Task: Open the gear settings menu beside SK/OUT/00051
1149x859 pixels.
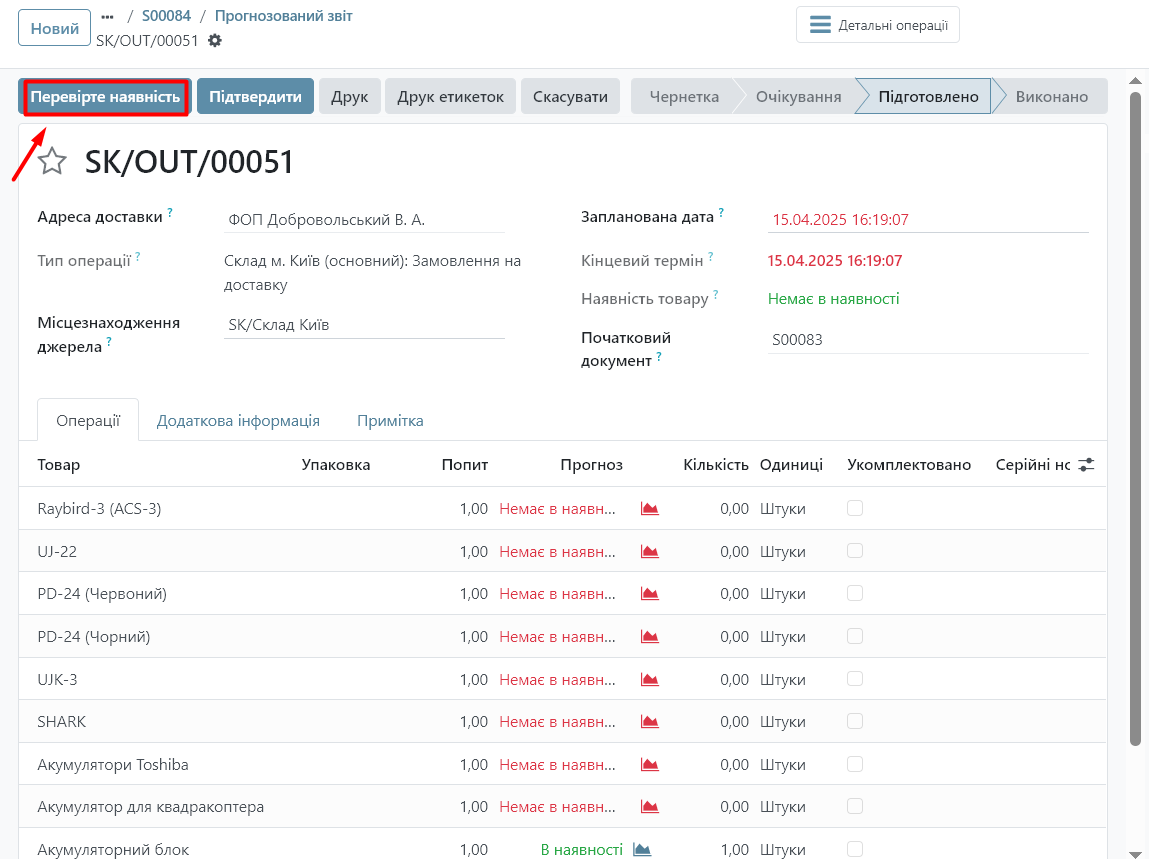Action: point(215,41)
